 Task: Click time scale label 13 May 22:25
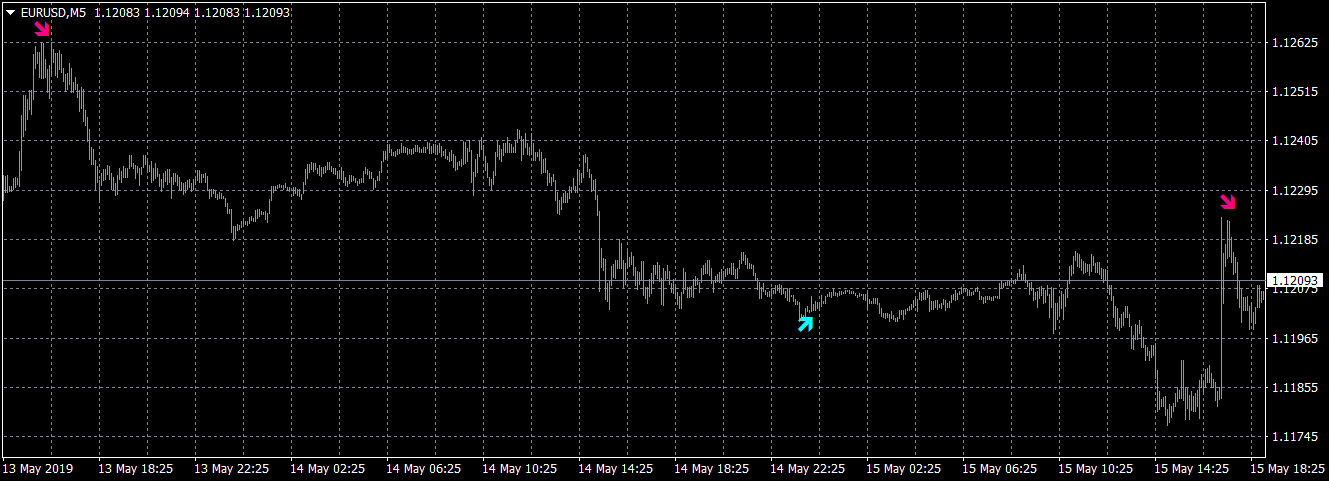click(232, 468)
